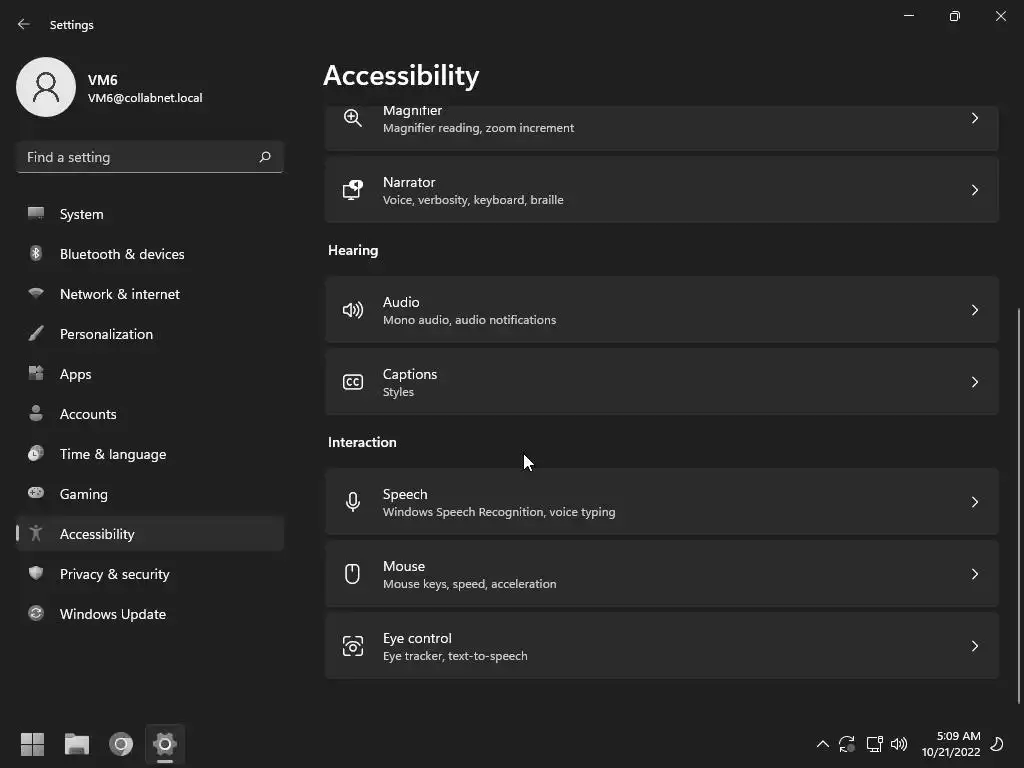Expand the Captions settings chevron
Image resolution: width=1024 pixels, height=768 pixels.
point(975,382)
